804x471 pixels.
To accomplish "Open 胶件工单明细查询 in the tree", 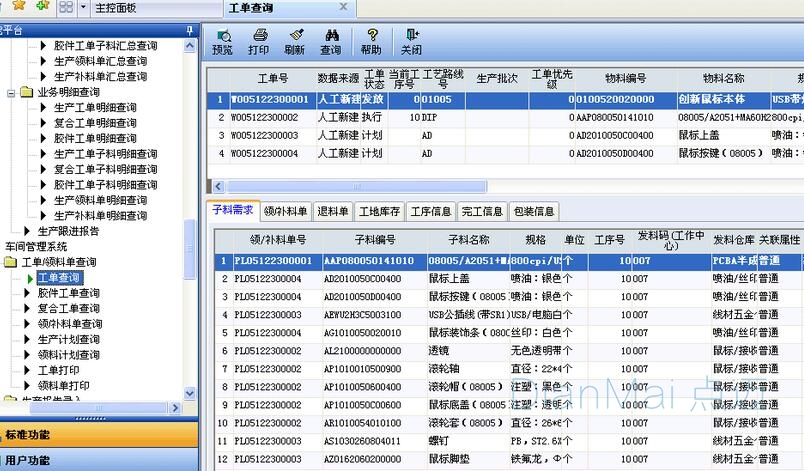I will click(95, 138).
